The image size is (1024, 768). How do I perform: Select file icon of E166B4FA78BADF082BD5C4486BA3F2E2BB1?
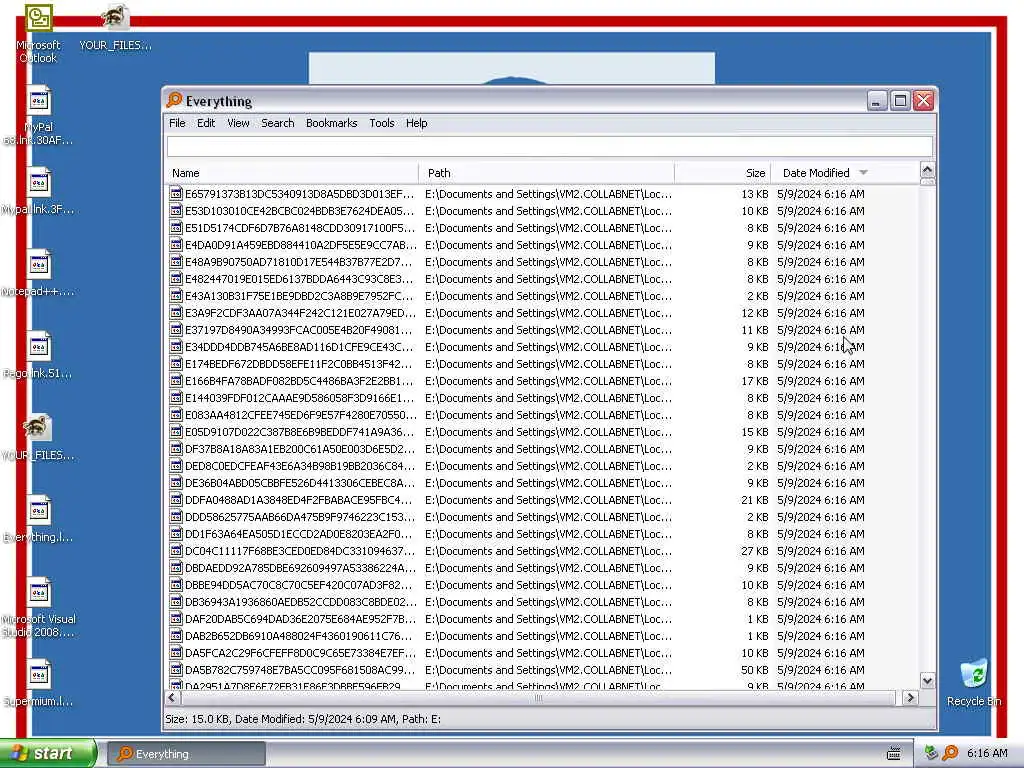(176, 380)
